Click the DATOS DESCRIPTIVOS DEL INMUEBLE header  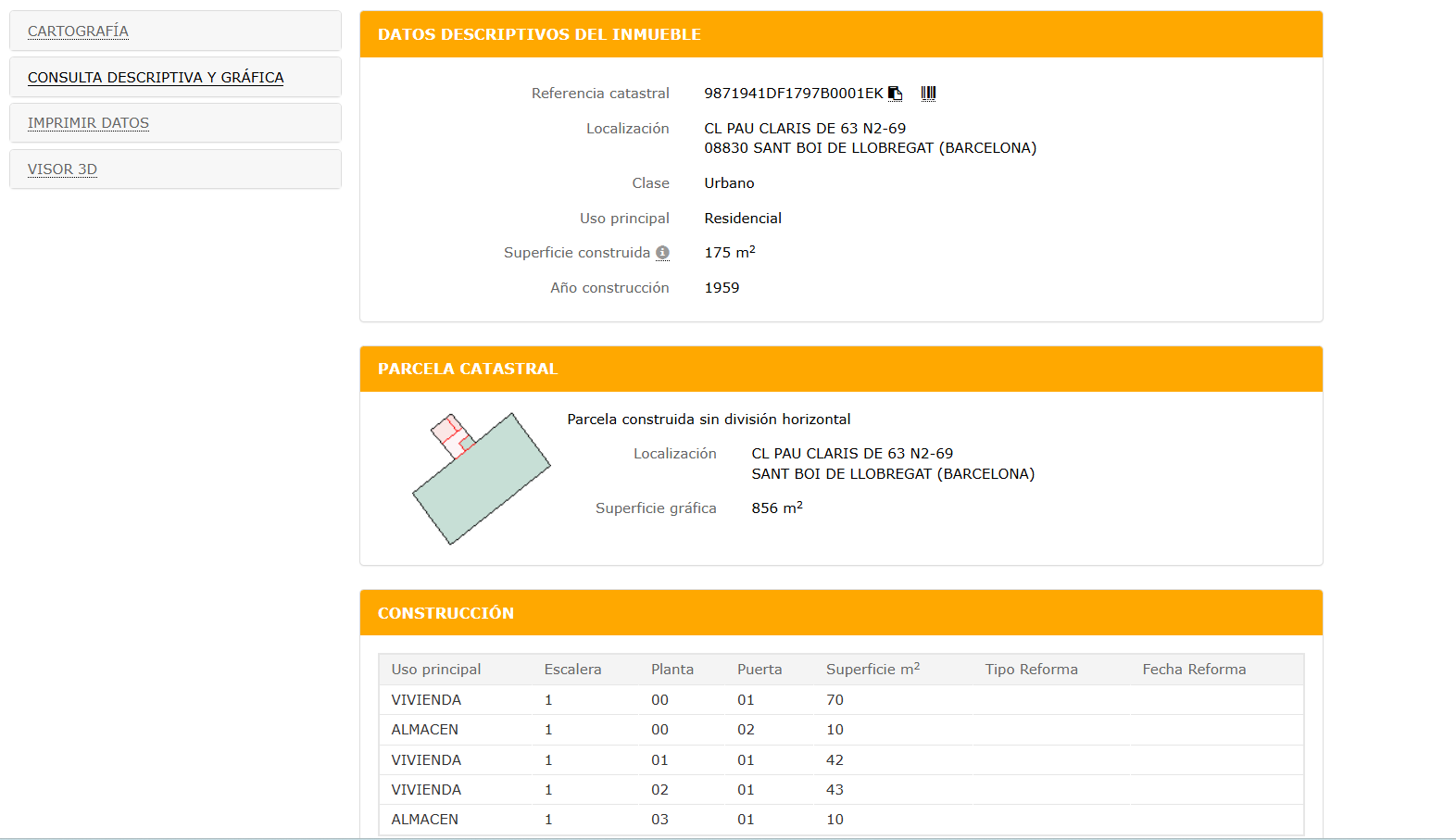(x=539, y=35)
